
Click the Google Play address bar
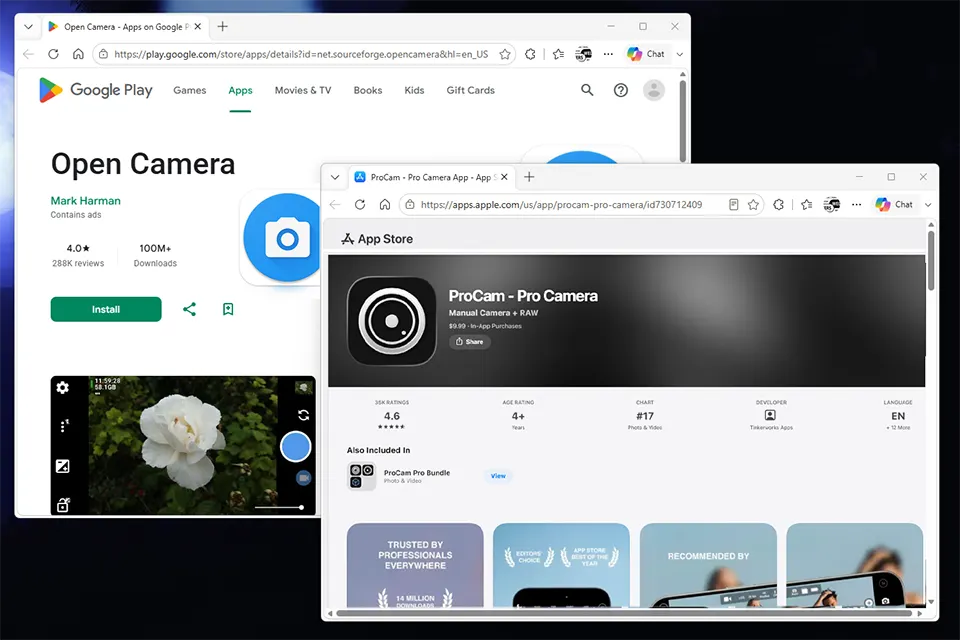coord(304,54)
